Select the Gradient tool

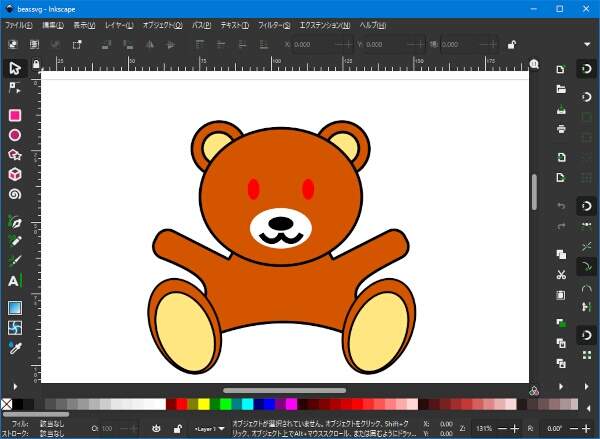(15, 308)
